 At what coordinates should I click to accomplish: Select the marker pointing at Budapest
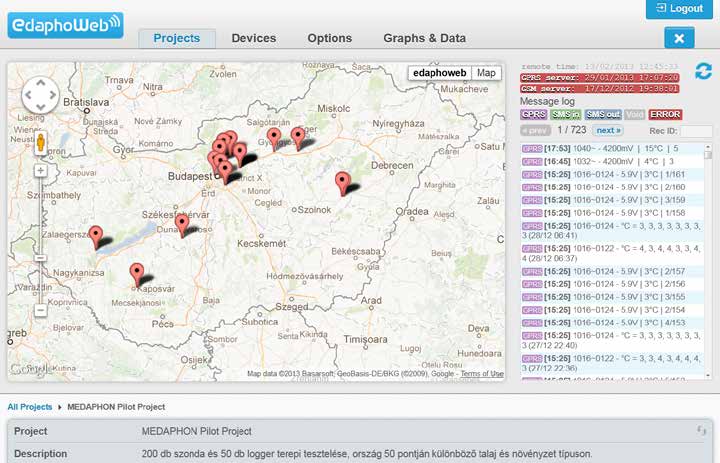click(x=225, y=172)
